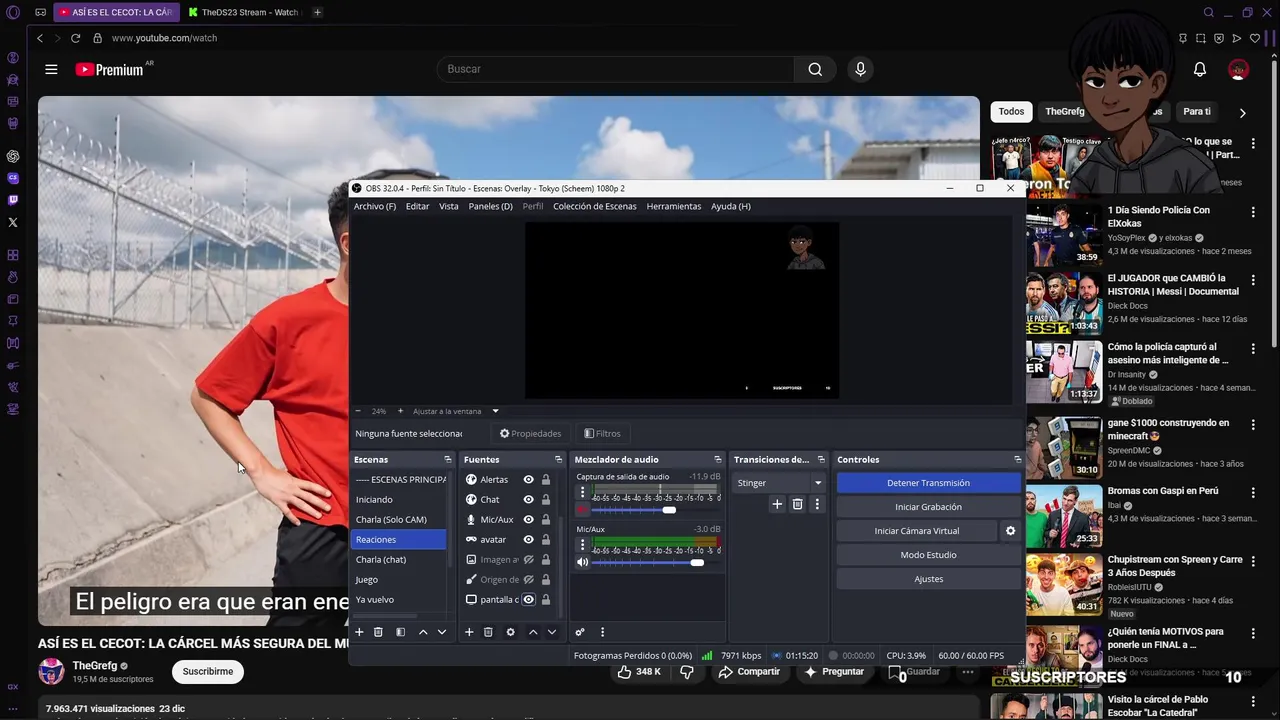Screen dimensions: 1280x720
Task: Open virtual camera settings gear
Action: click(x=1010, y=531)
